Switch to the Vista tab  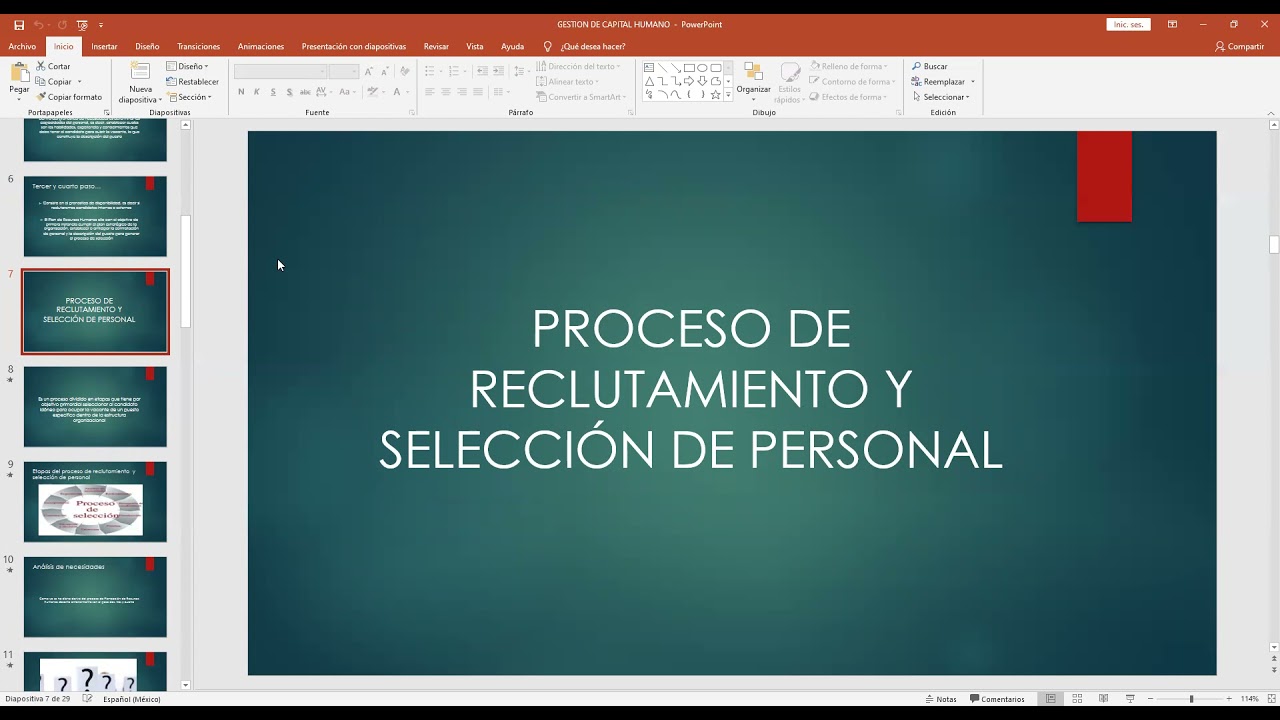[474, 46]
